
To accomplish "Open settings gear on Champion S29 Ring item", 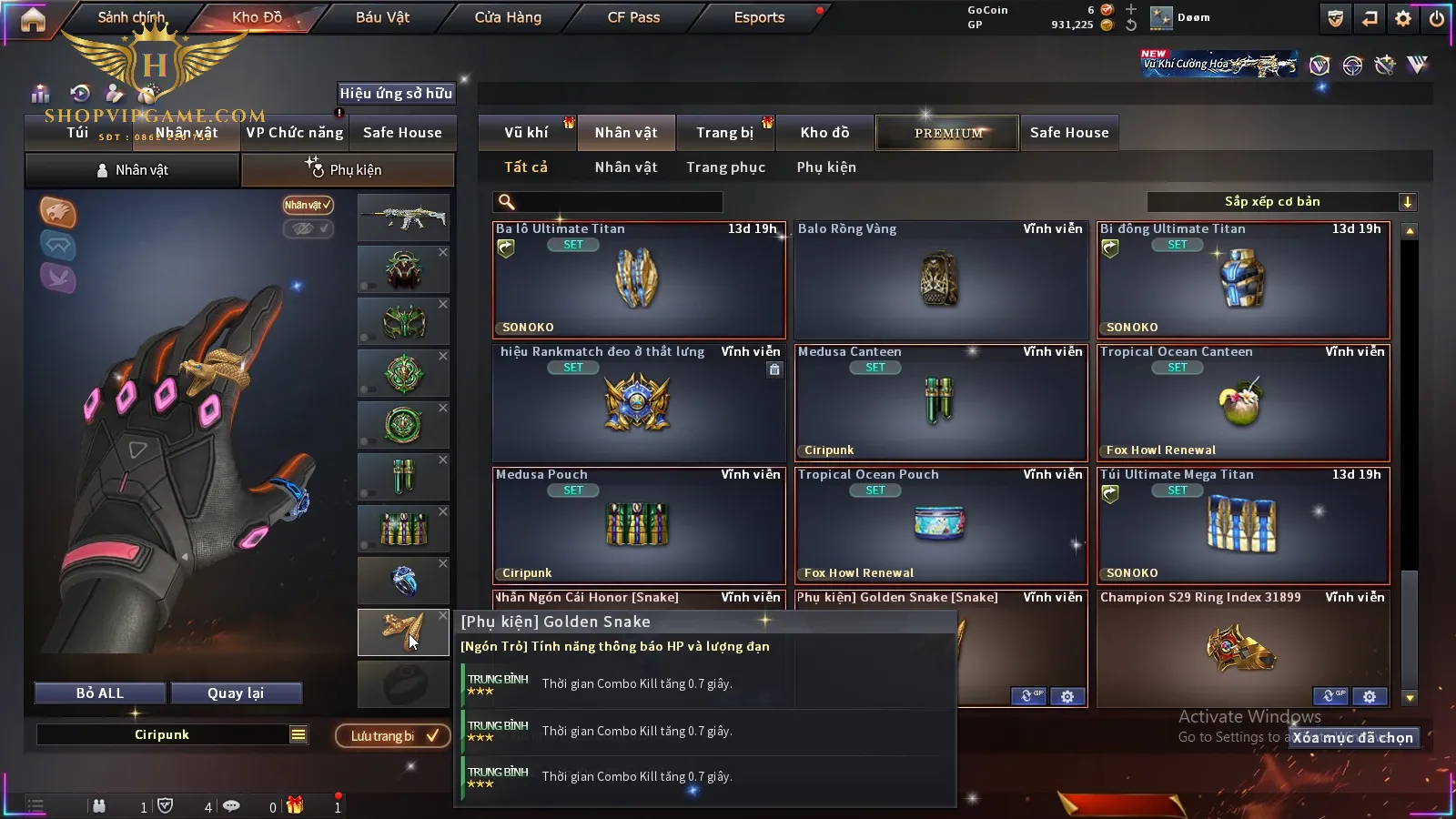I will pyautogui.click(x=1369, y=696).
